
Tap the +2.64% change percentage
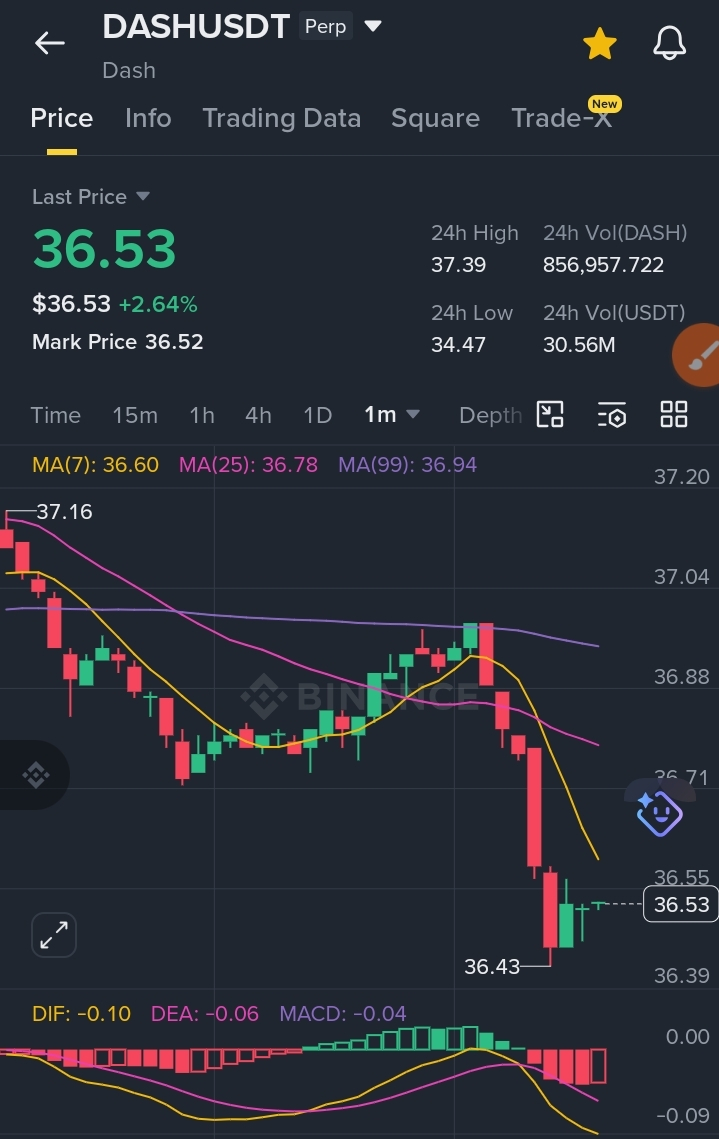[158, 304]
